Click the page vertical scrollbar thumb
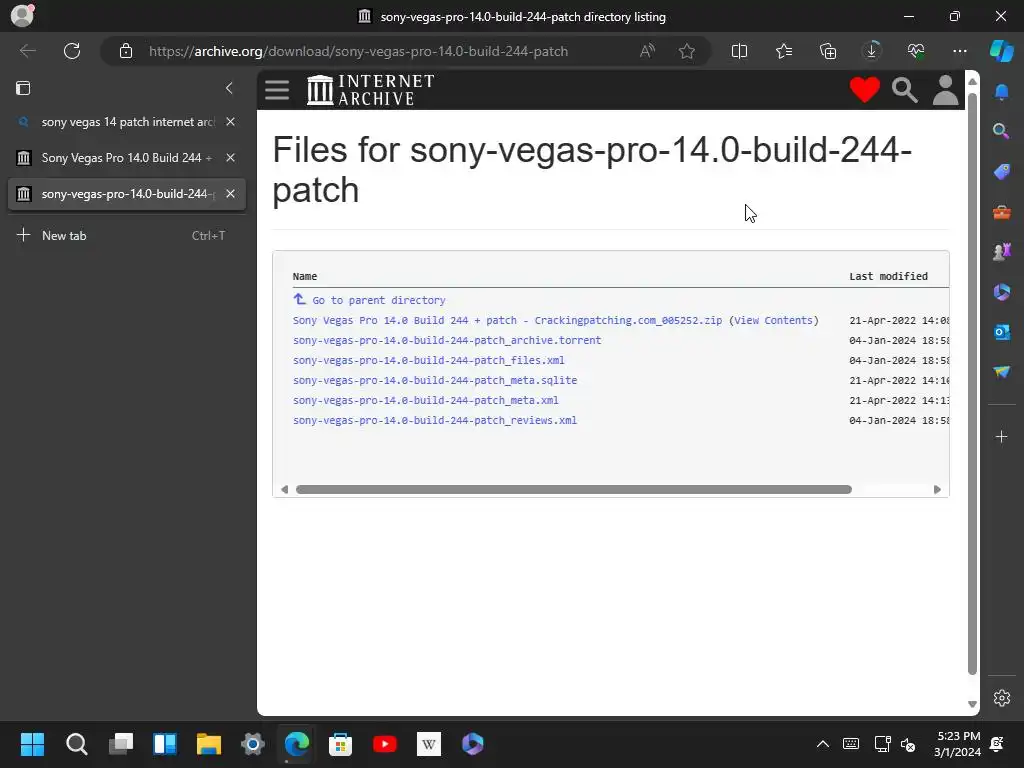1024x768 pixels. pyautogui.click(x=972, y=384)
